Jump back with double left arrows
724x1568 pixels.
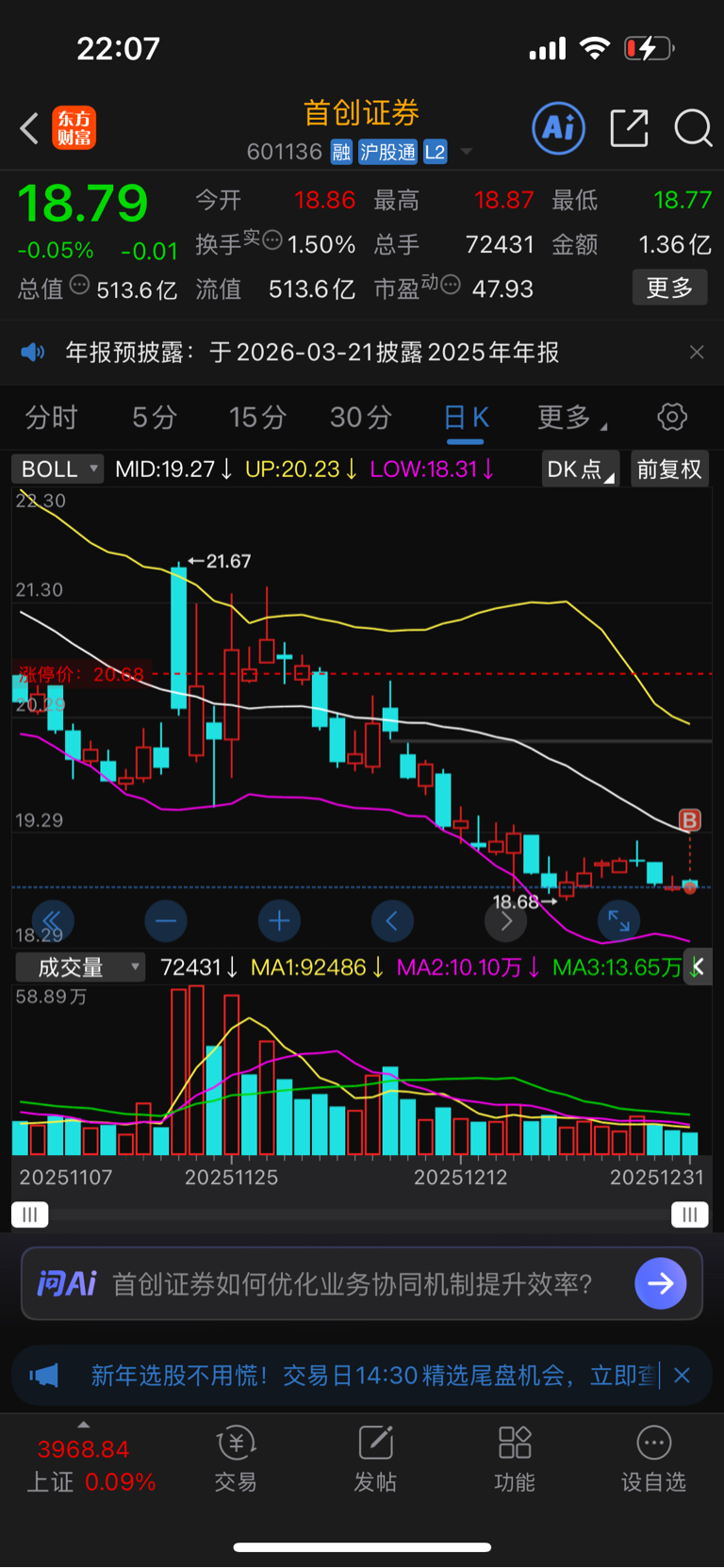[x=53, y=921]
